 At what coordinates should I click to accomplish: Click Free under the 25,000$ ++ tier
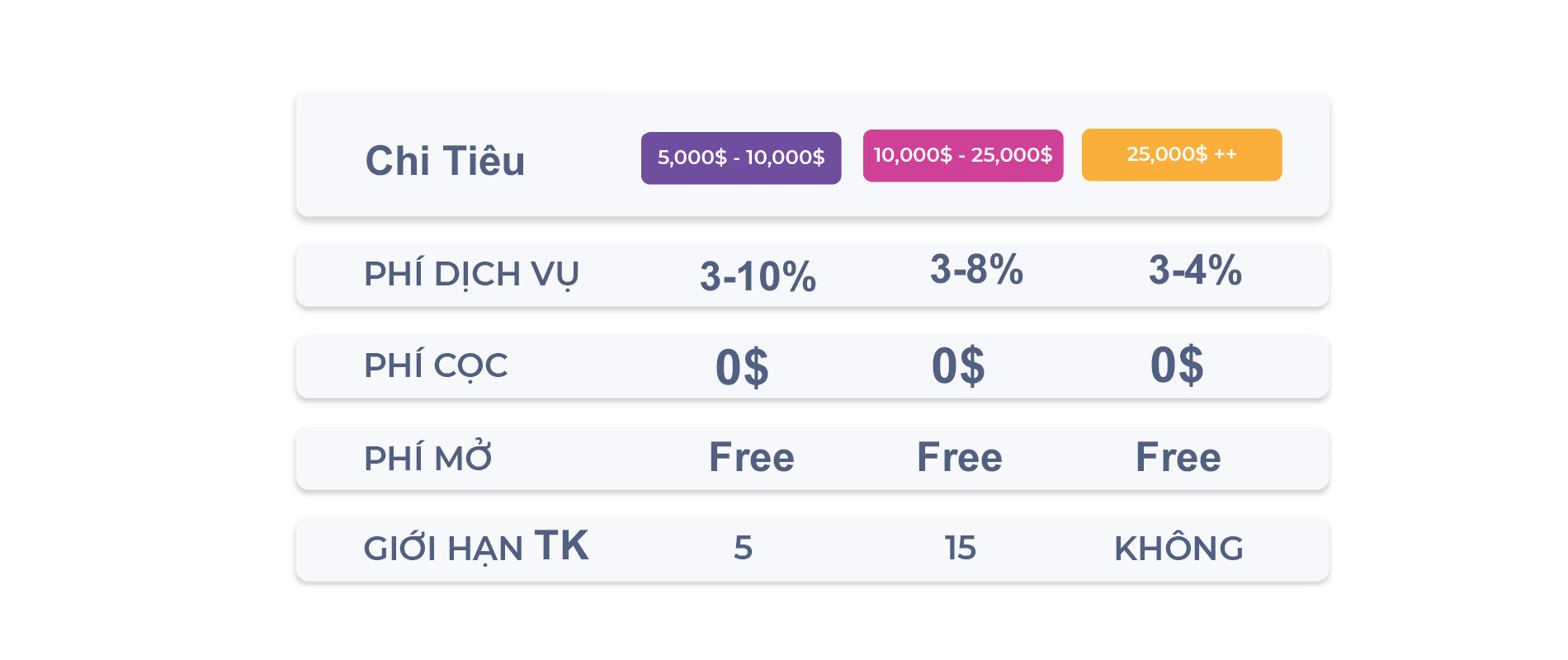[x=1178, y=457]
